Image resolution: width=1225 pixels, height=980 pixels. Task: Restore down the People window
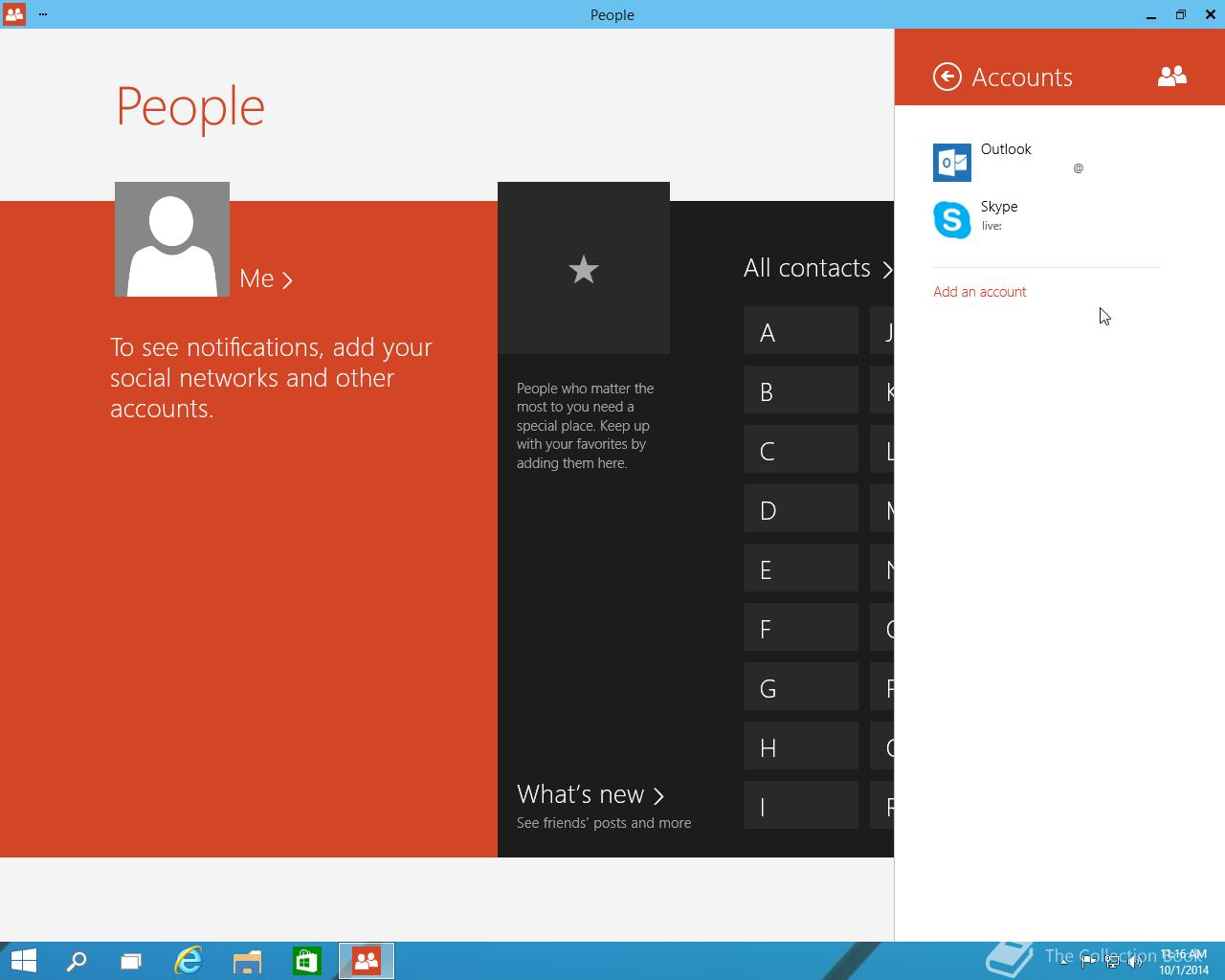tap(1181, 14)
